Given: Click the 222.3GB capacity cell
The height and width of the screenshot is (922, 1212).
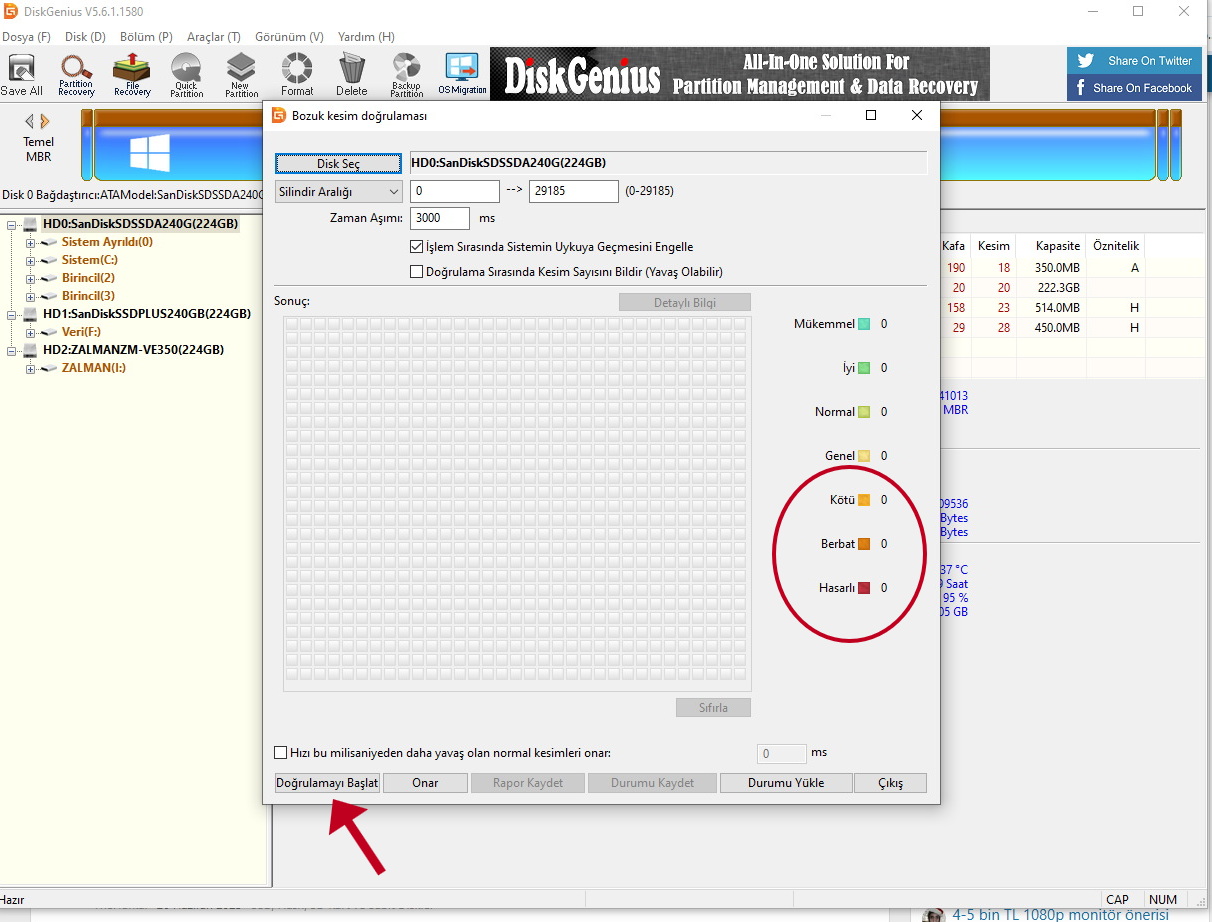Looking at the screenshot, I should (1058, 288).
